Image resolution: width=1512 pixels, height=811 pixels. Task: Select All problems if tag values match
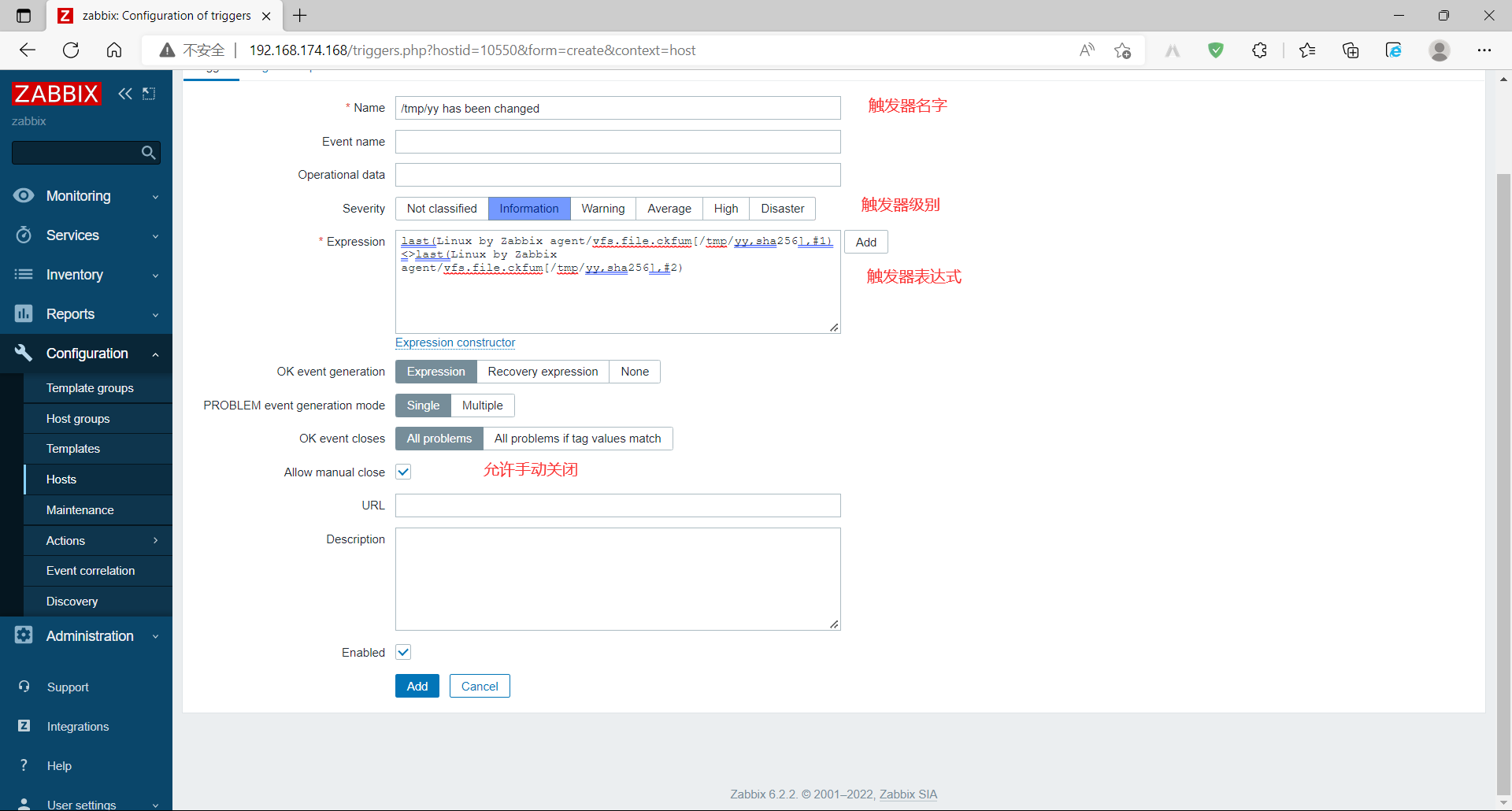[x=578, y=439]
